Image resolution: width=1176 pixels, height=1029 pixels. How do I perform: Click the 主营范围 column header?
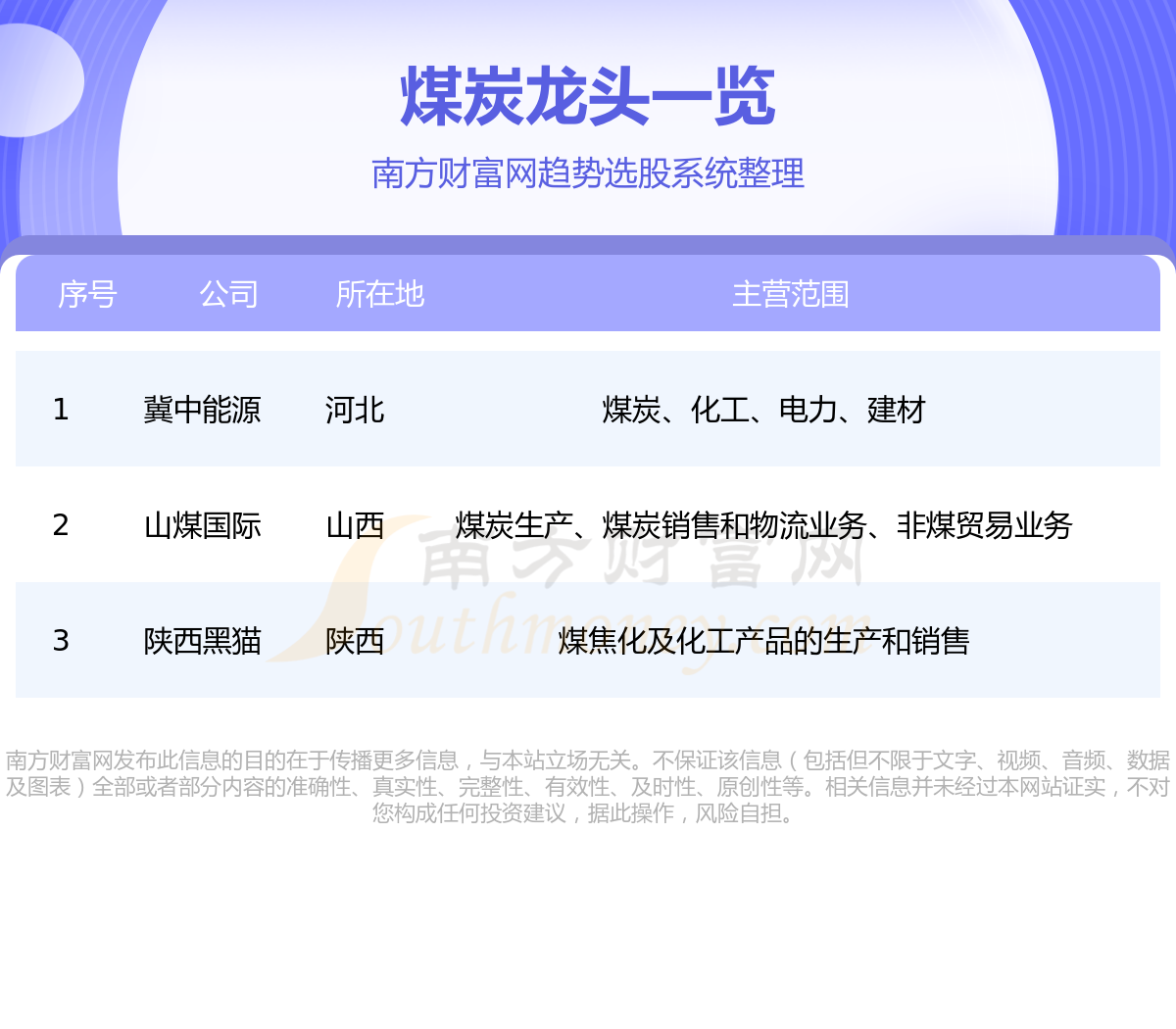(791, 294)
